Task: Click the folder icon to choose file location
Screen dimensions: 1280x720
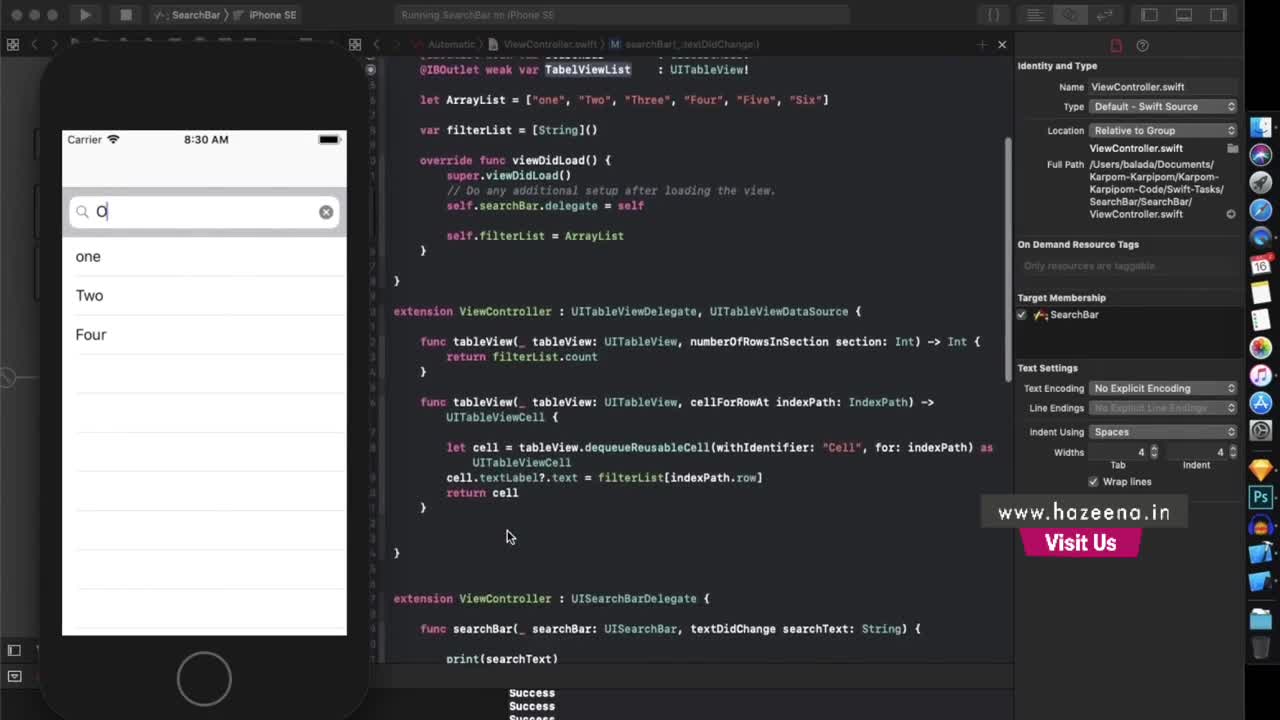Action: pos(1232,148)
